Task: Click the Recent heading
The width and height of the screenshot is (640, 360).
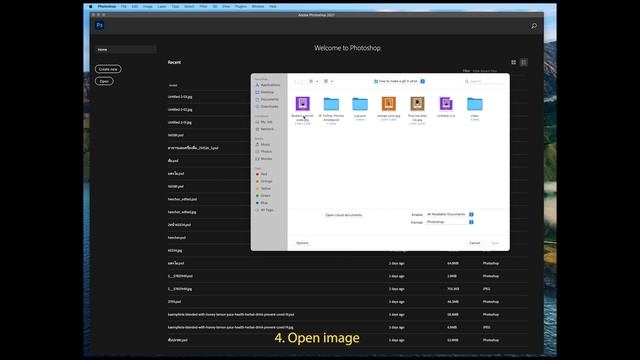Action: [174, 62]
